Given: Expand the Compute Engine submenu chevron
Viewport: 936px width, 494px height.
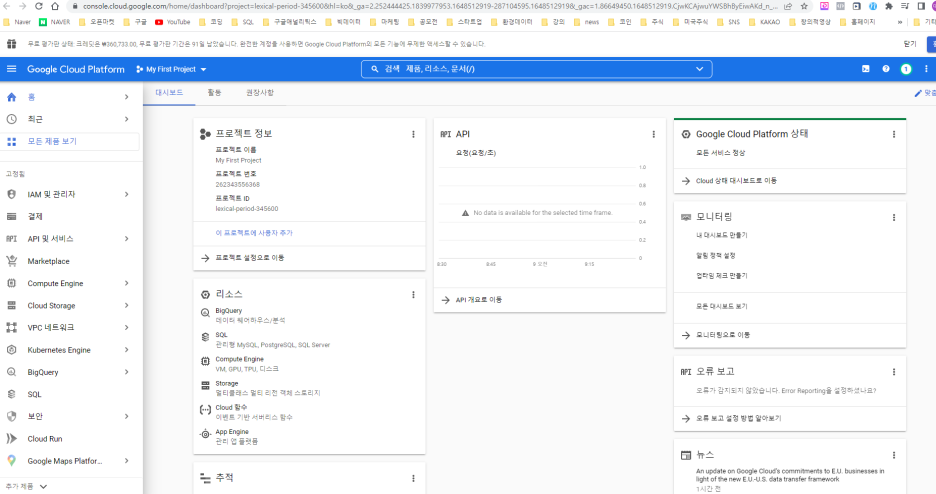Looking at the screenshot, I should 127,283.
